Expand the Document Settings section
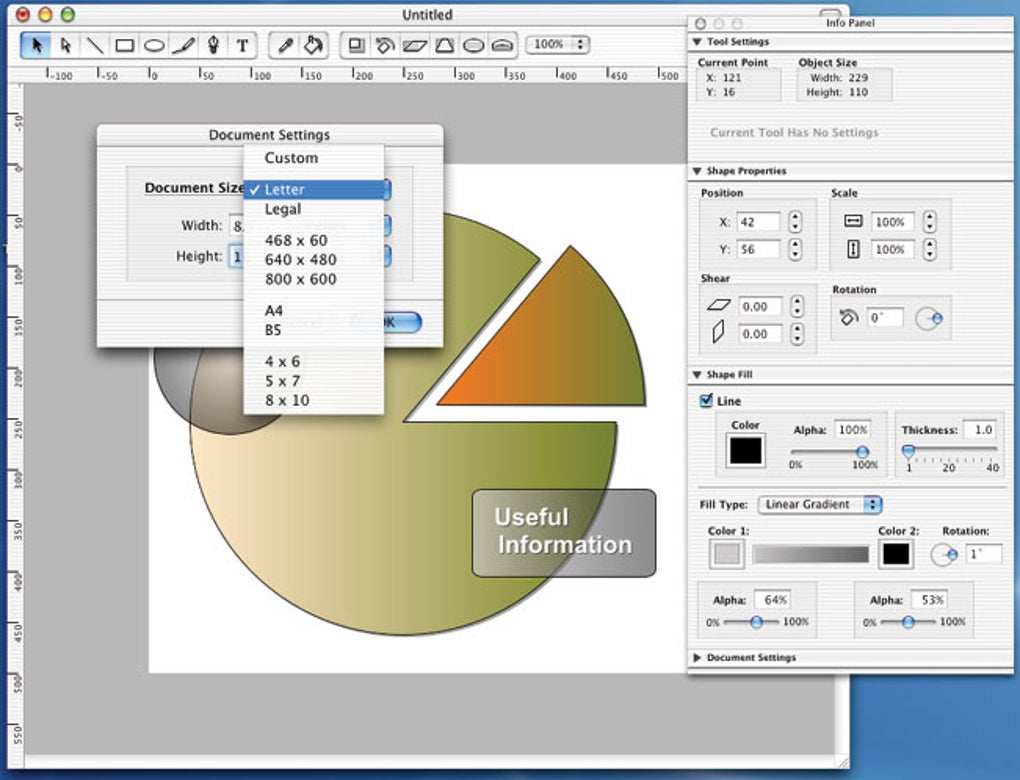1020x780 pixels. tap(697, 658)
